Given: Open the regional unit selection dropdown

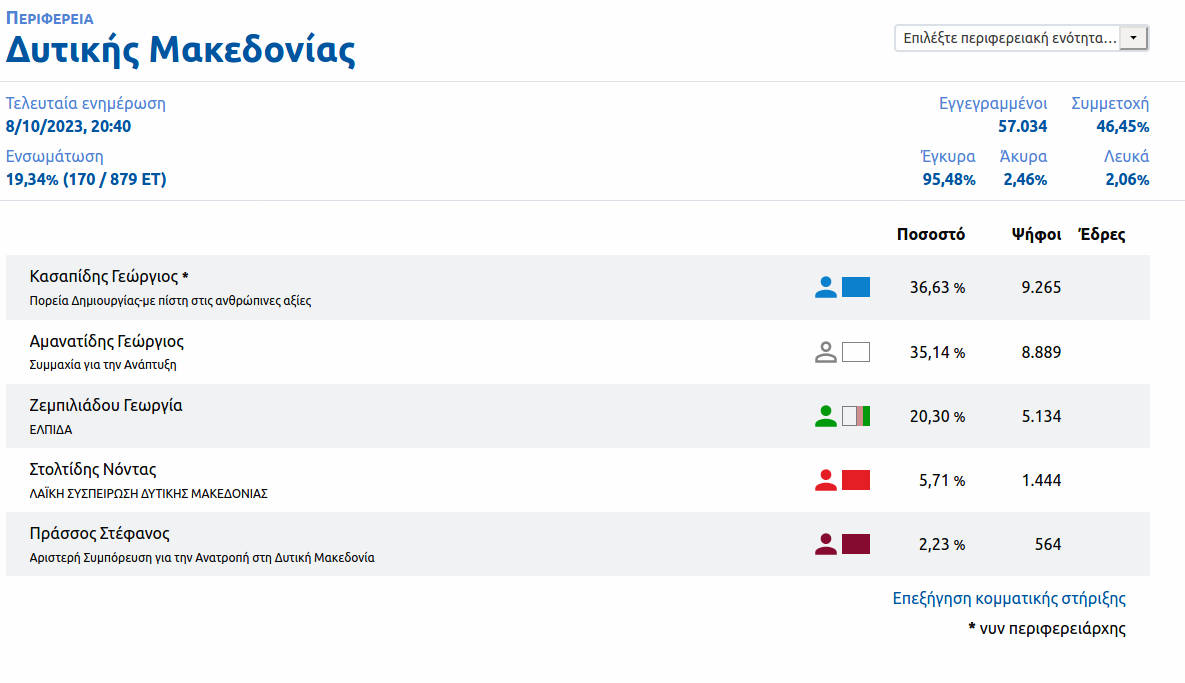Looking at the screenshot, I should click(1008, 38).
